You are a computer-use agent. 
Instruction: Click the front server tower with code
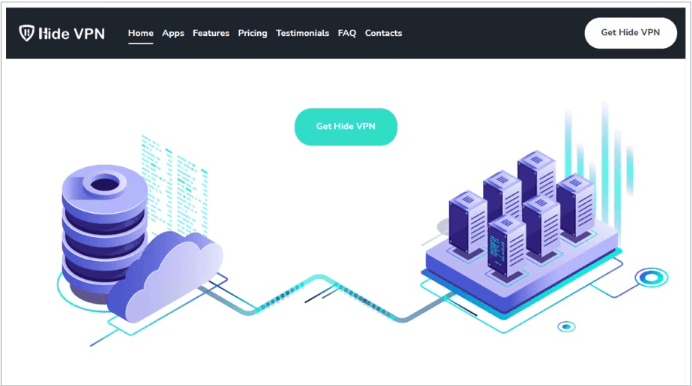pos(507,246)
